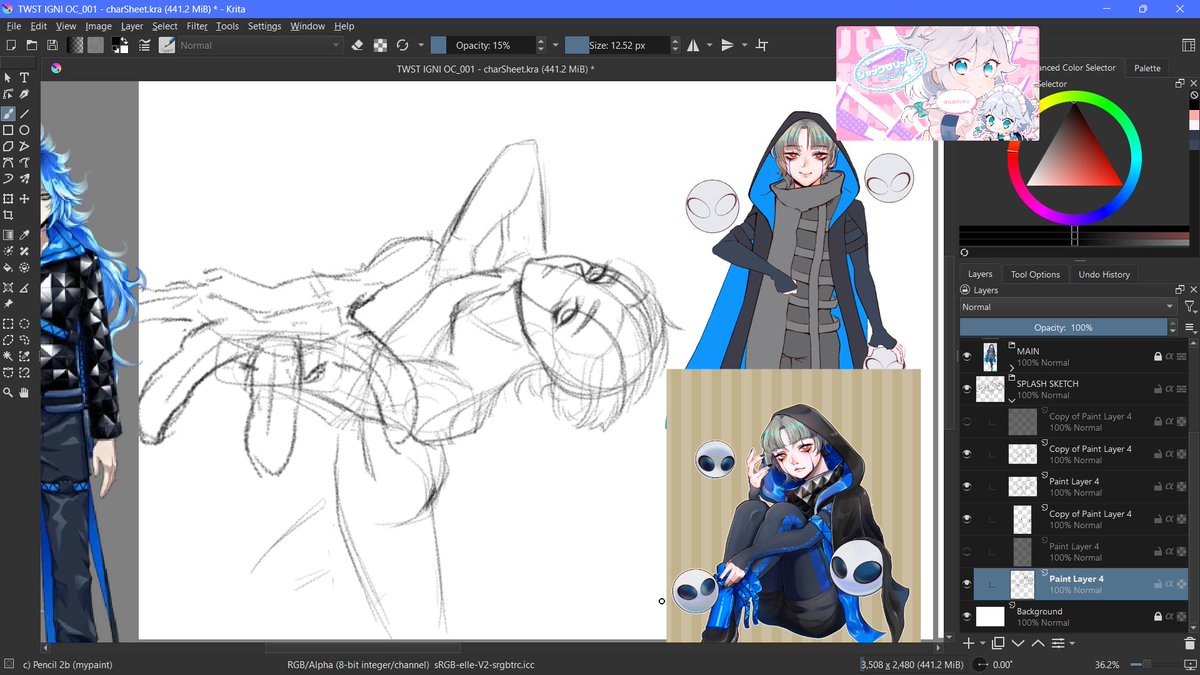The width and height of the screenshot is (1200, 675).
Task: Toggle alpha inherit on SPLASH SKETCH layer
Action: pyautogui.click(x=1169, y=388)
